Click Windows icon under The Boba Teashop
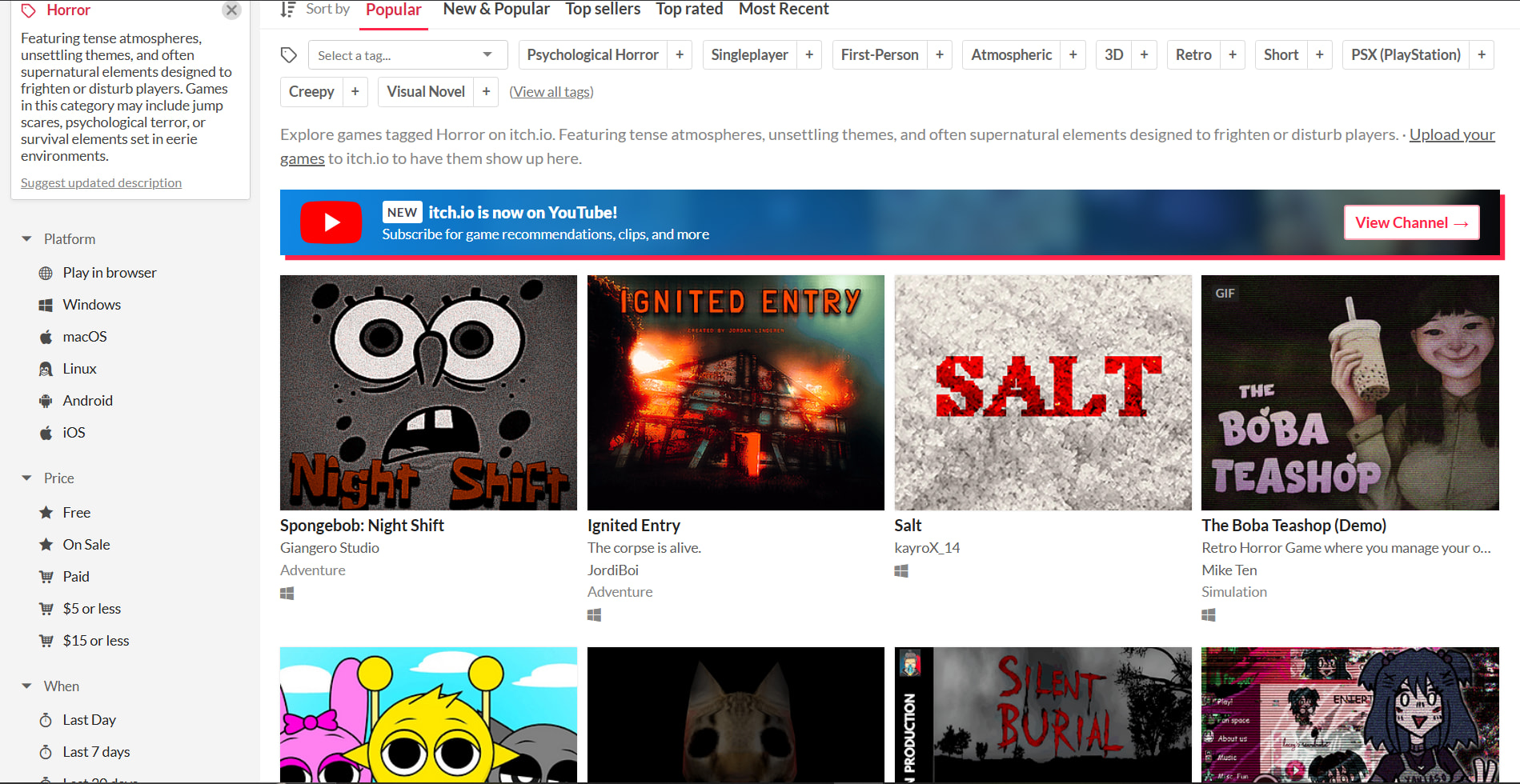The width and height of the screenshot is (1520, 784). (x=1209, y=614)
